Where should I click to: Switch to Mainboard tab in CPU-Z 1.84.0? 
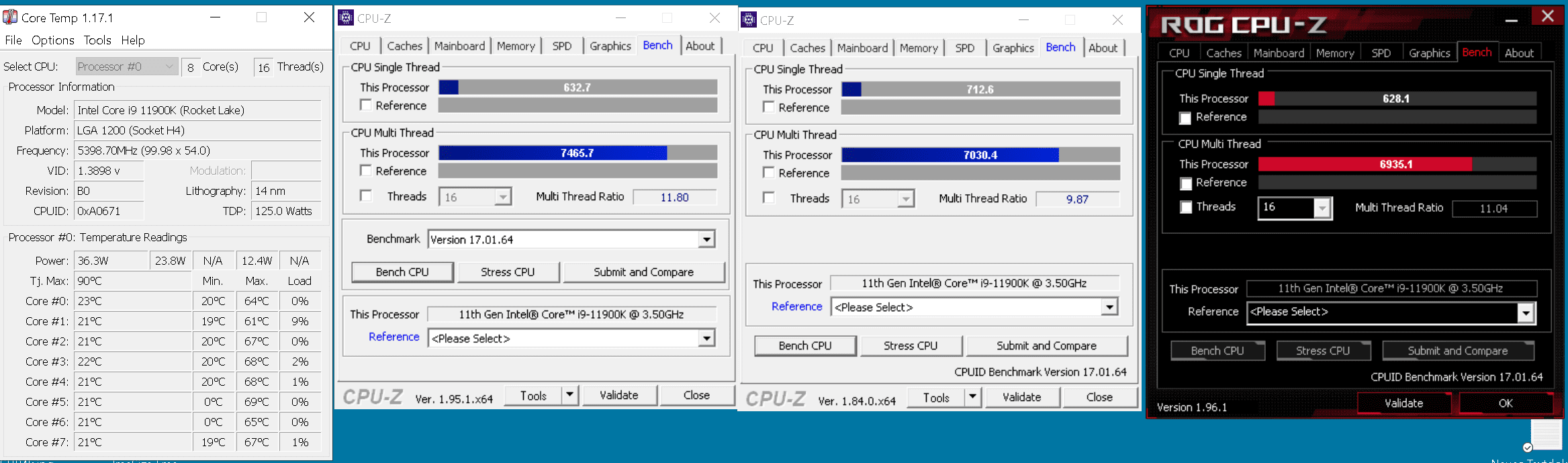pos(862,48)
